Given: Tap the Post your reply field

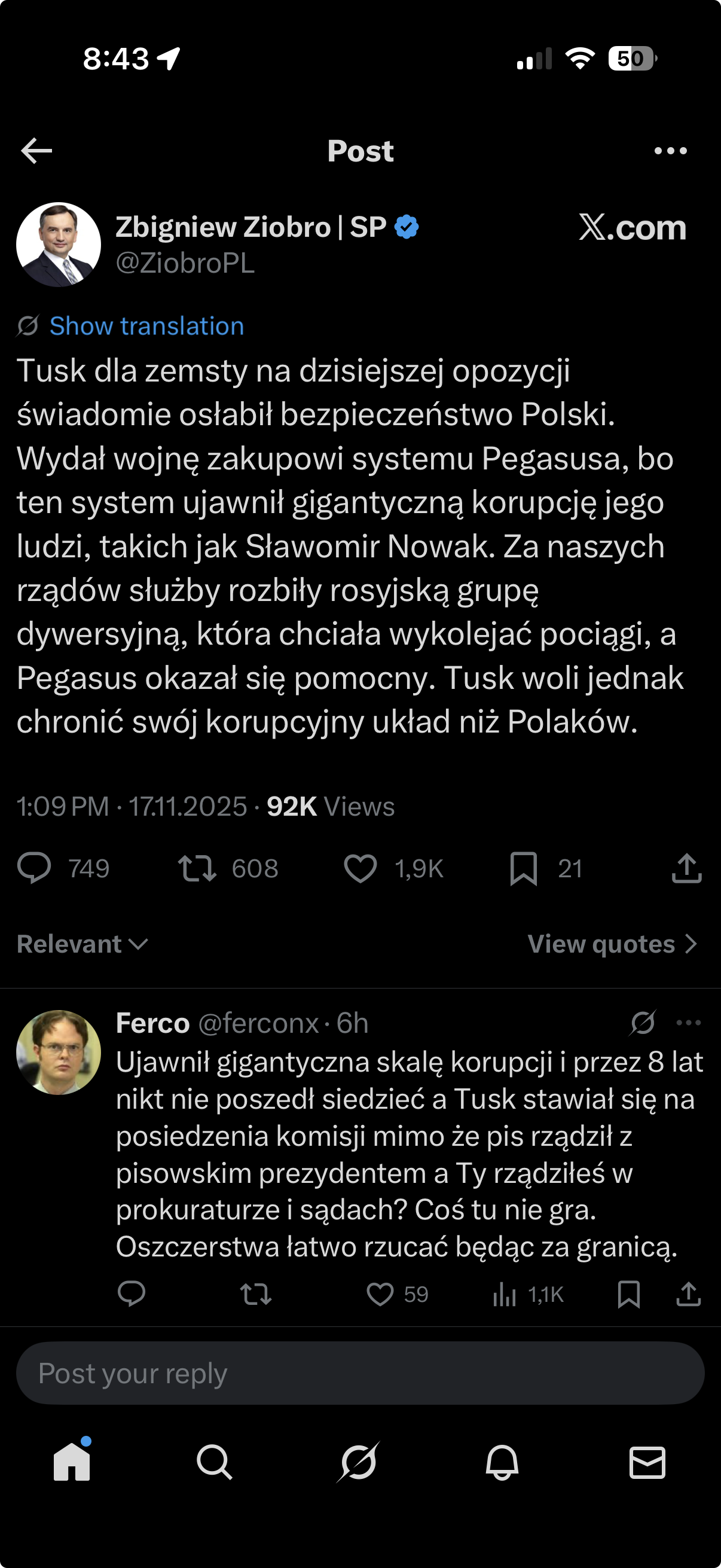Looking at the screenshot, I should [x=360, y=1373].
